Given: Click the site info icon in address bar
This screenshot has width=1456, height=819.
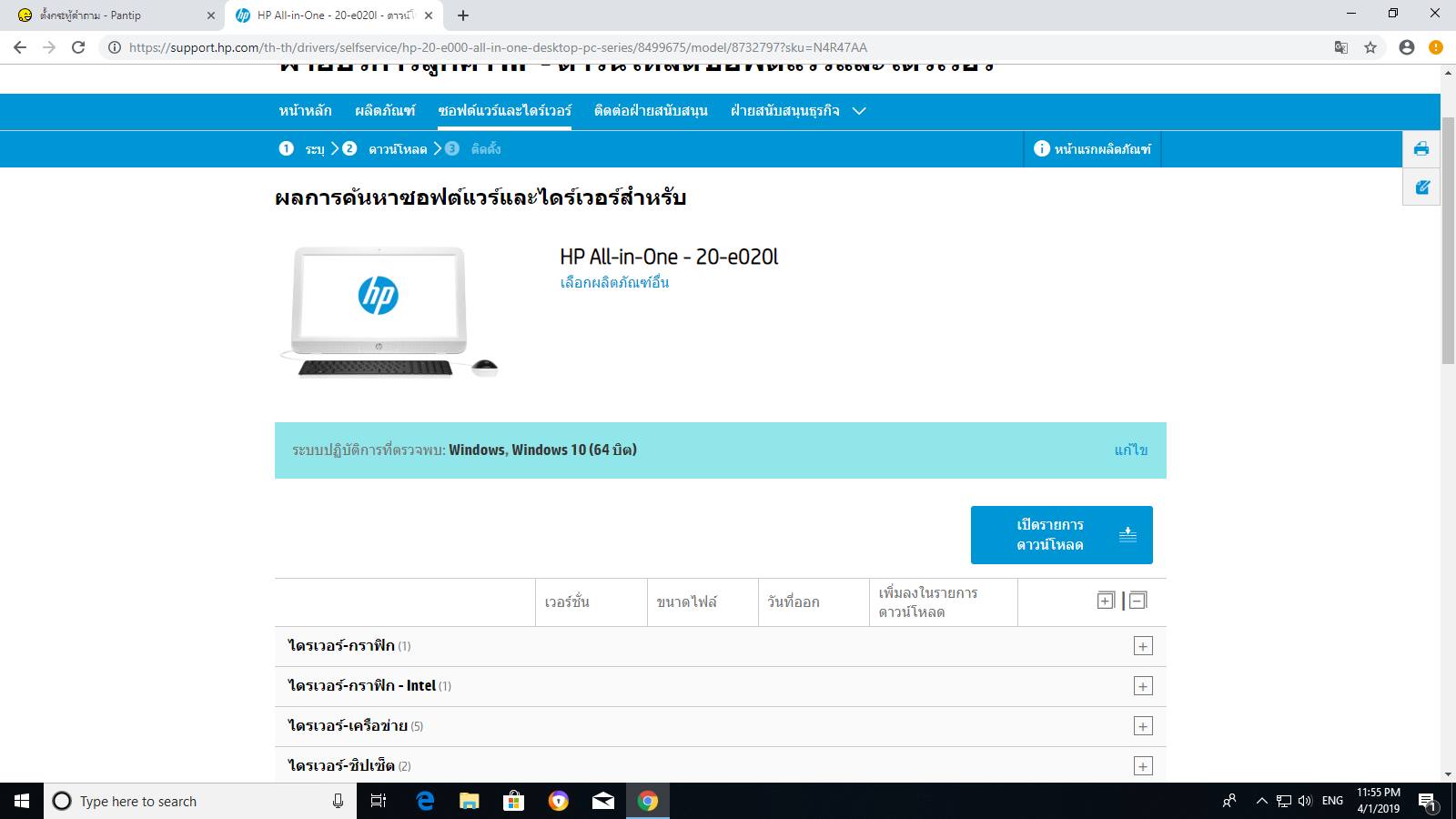Looking at the screenshot, I should (x=115, y=47).
